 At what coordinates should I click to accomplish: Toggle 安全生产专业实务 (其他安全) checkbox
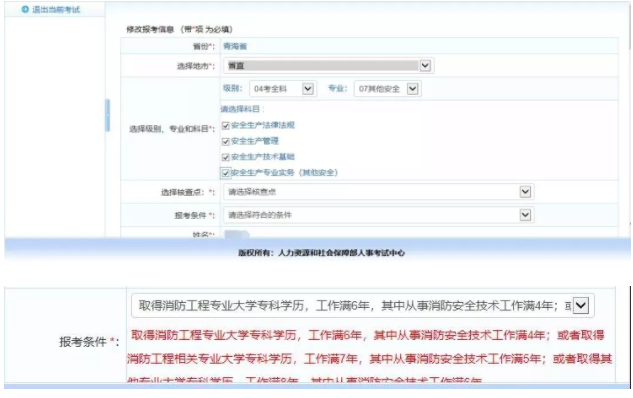pos(226,174)
